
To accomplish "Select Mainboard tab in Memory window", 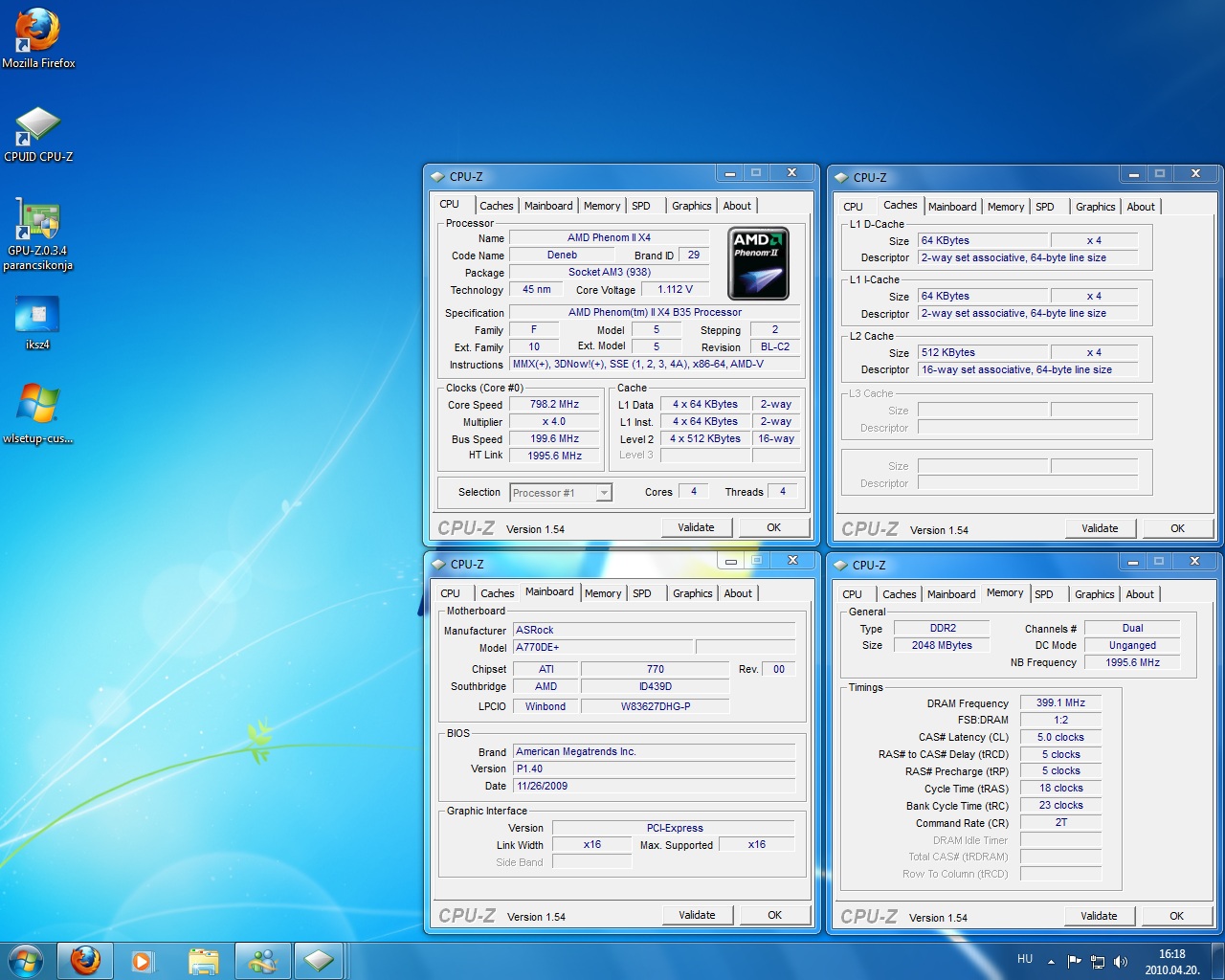I will point(951,594).
